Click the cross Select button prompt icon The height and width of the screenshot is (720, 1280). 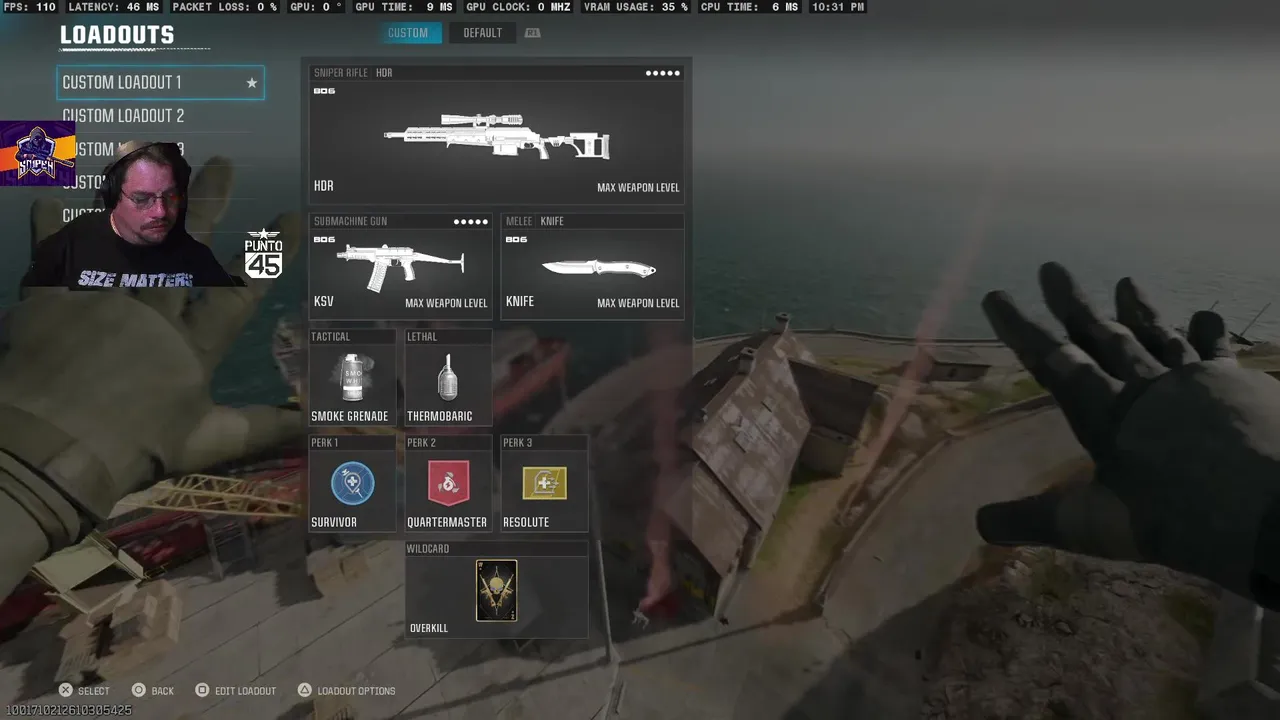coord(65,690)
